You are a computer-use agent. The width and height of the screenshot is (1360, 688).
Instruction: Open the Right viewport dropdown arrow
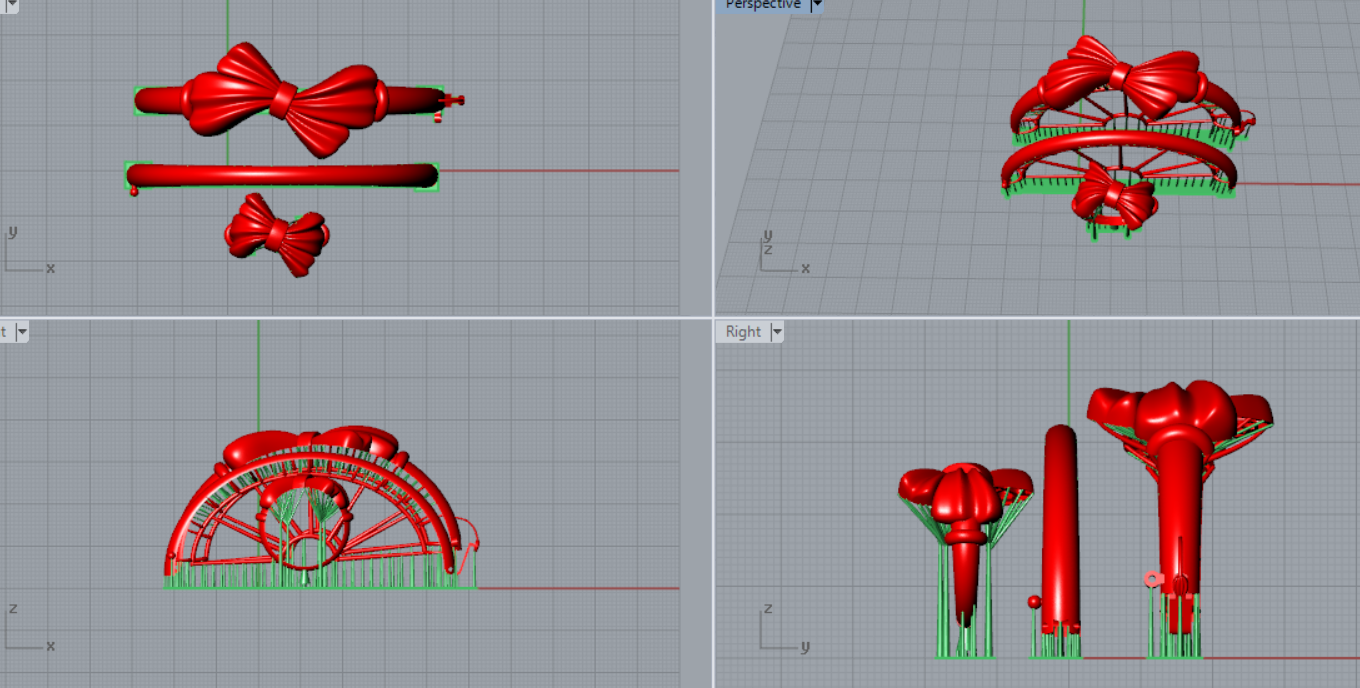click(x=776, y=332)
